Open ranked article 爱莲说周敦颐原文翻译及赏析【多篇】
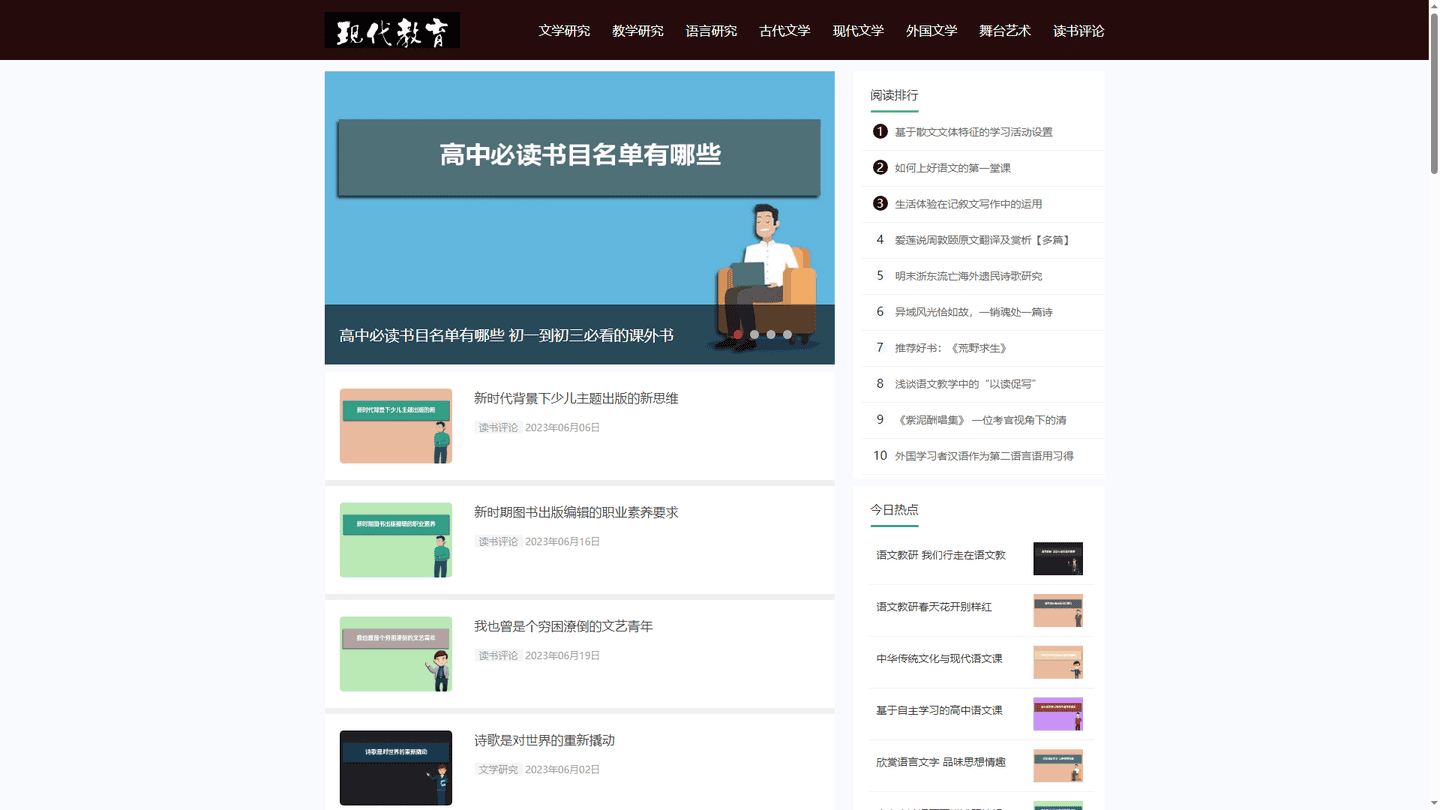 tap(983, 240)
